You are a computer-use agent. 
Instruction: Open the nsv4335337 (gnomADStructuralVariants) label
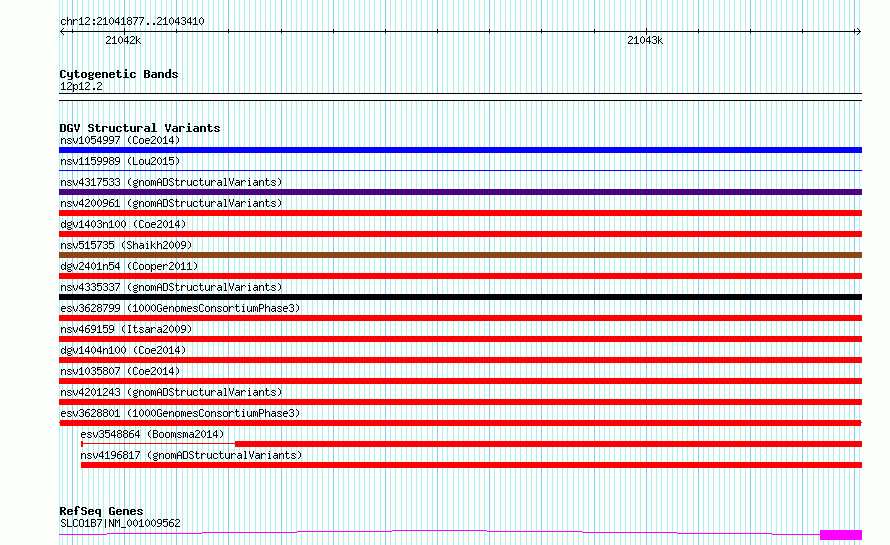(x=171, y=287)
